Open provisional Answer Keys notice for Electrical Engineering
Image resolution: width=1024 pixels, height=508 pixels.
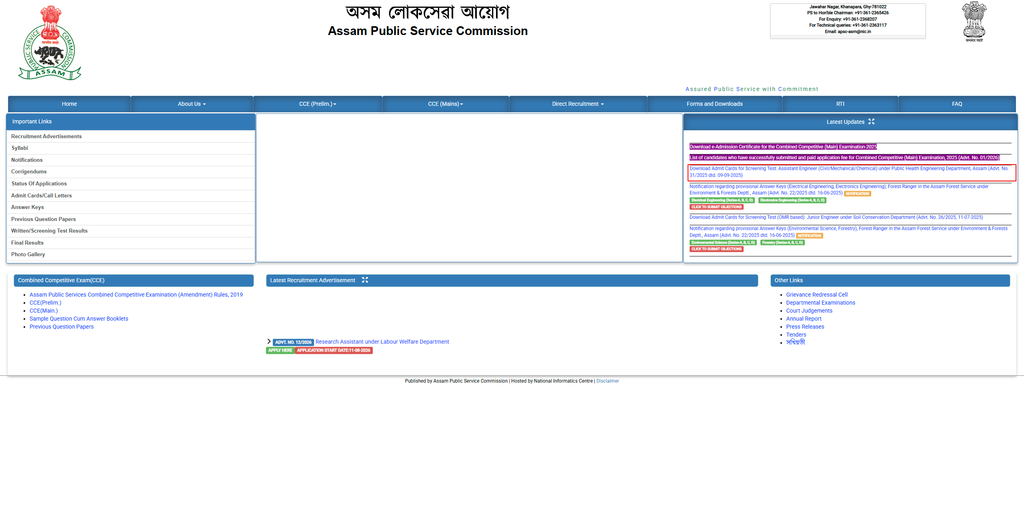[839, 189]
